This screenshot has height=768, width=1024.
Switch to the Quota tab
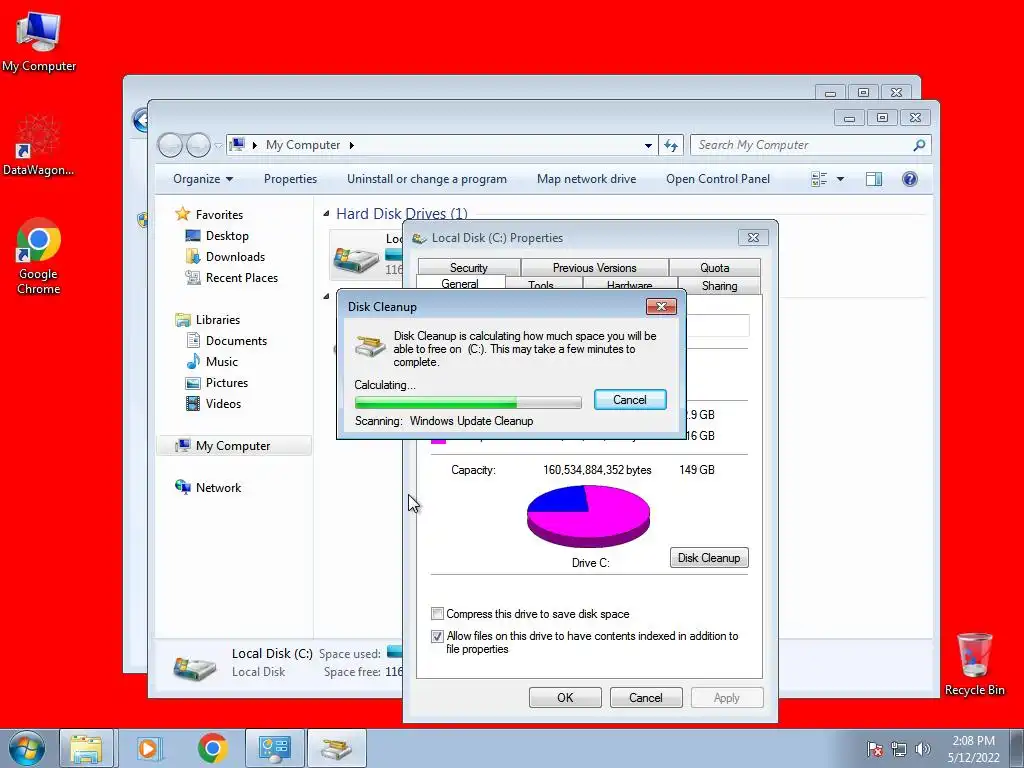(x=714, y=268)
